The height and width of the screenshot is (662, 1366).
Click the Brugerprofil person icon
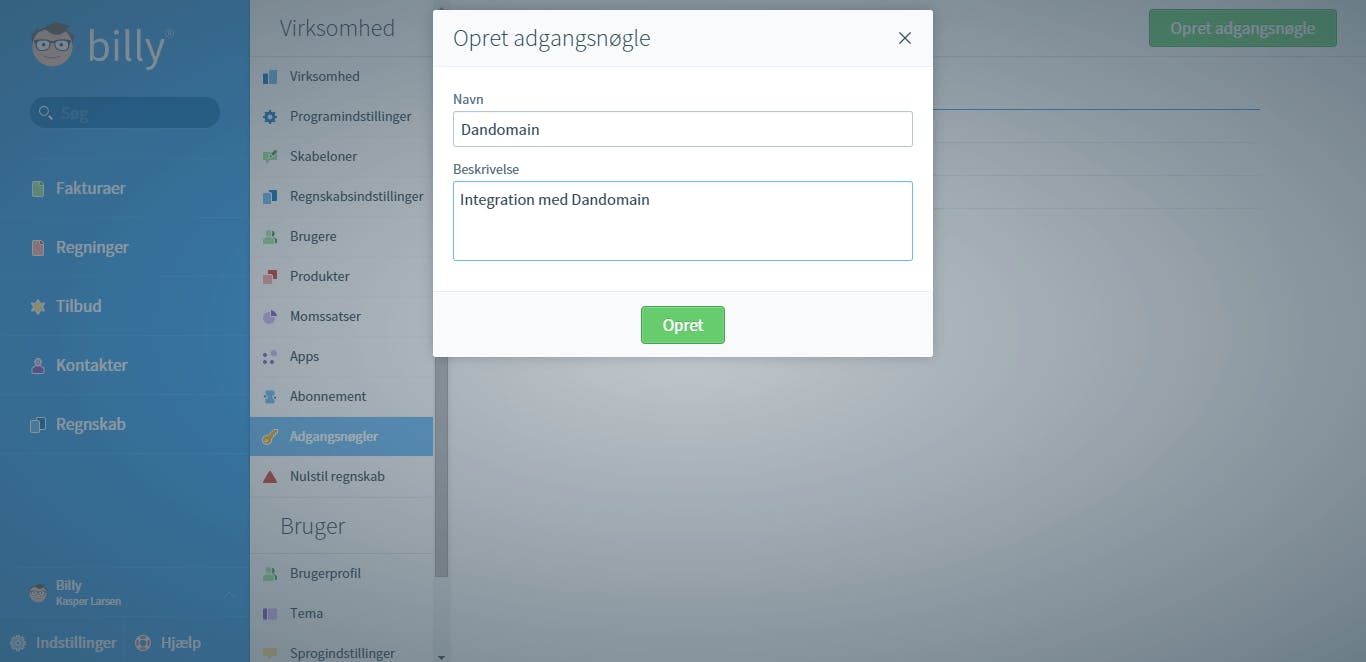point(270,574)
